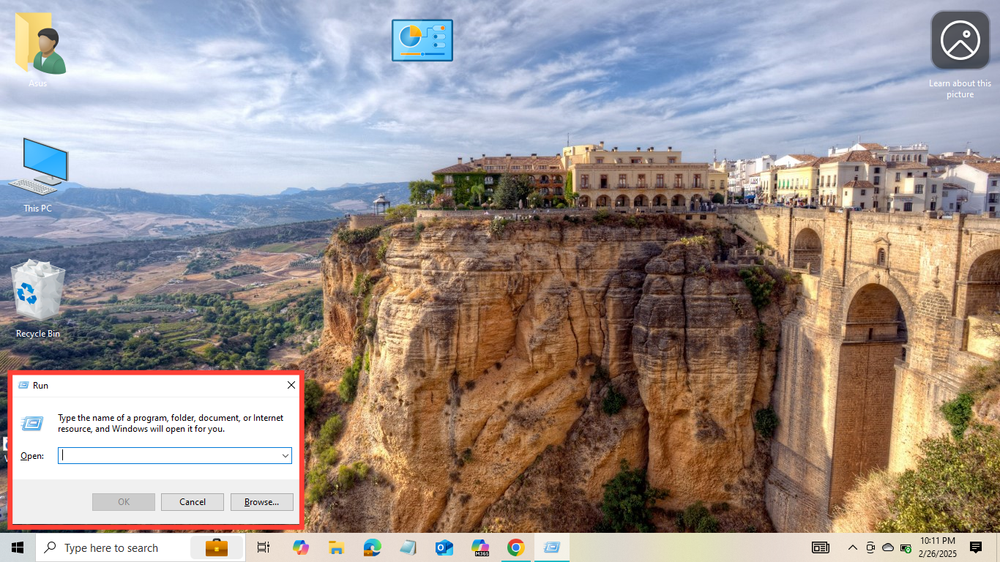Click the Learn about this picture icon
1000x562 pixels.
(x=959, y=41)
